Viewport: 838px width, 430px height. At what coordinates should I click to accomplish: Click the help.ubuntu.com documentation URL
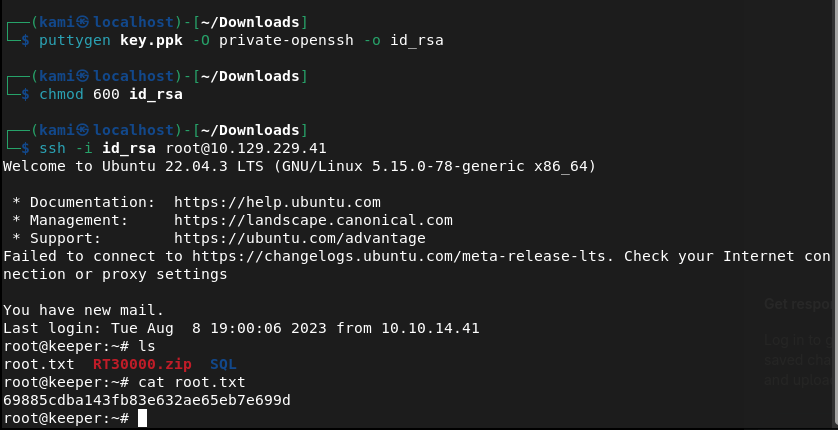[277, 202]
